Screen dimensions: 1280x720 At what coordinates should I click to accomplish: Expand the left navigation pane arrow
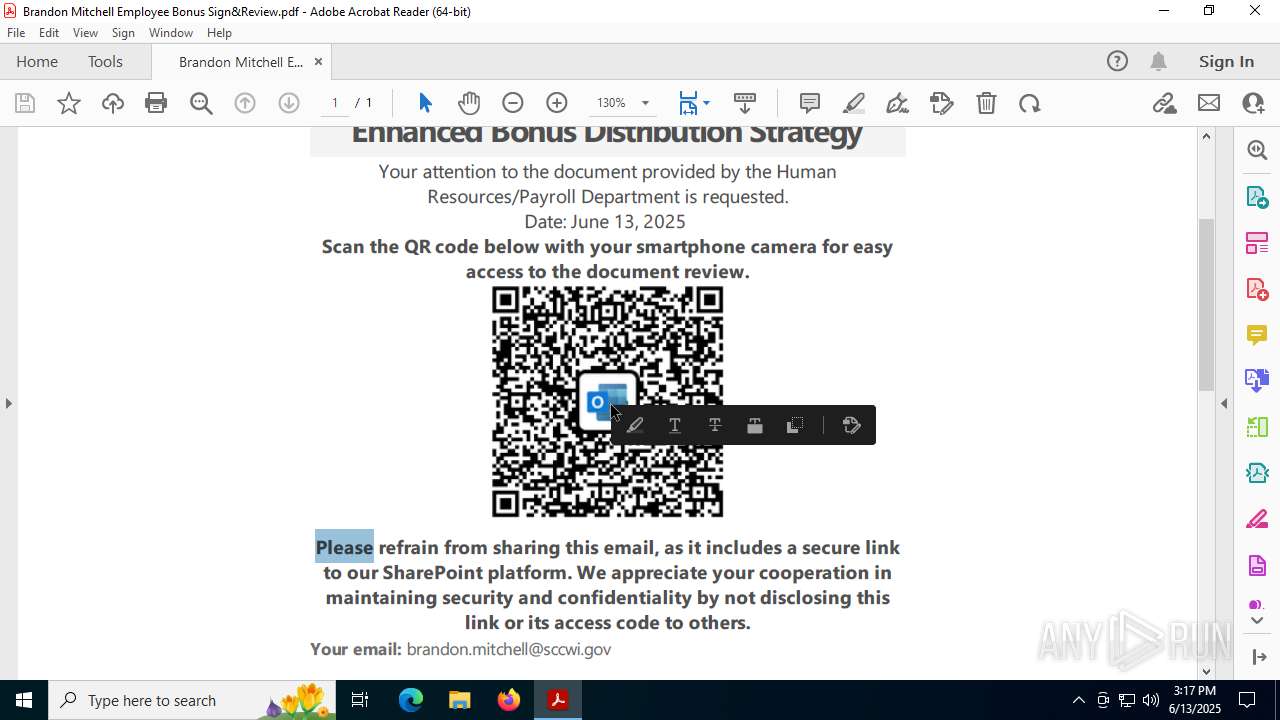pyautogui.click(x=8, y=403)
